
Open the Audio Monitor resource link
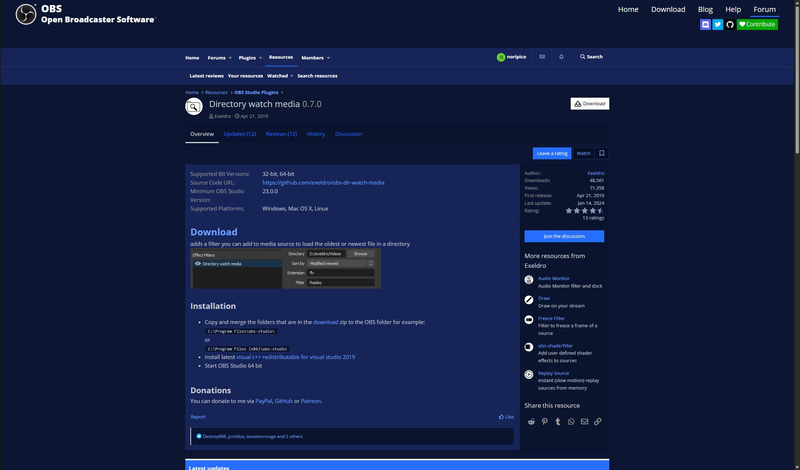554,279
